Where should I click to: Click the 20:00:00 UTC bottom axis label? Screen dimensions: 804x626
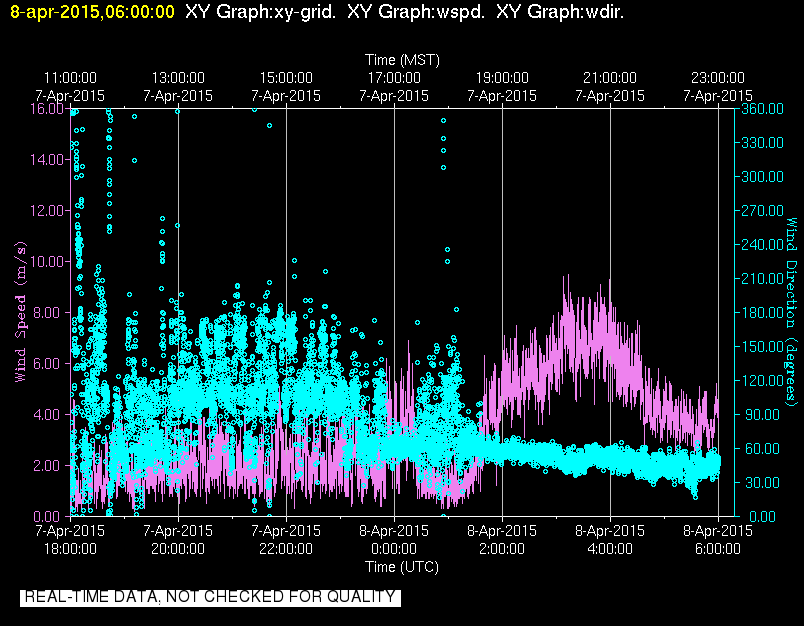178,549
